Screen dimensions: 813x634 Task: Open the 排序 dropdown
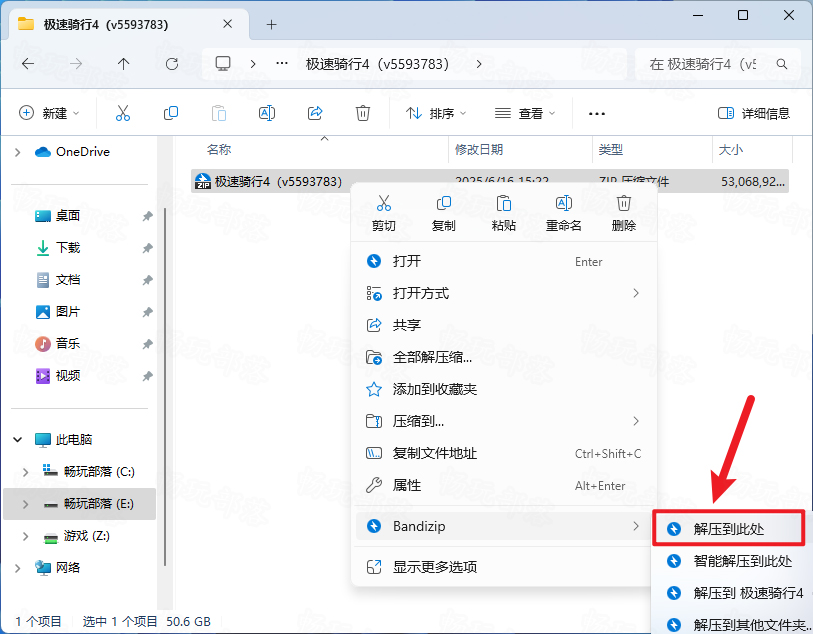tap(436, 113)
